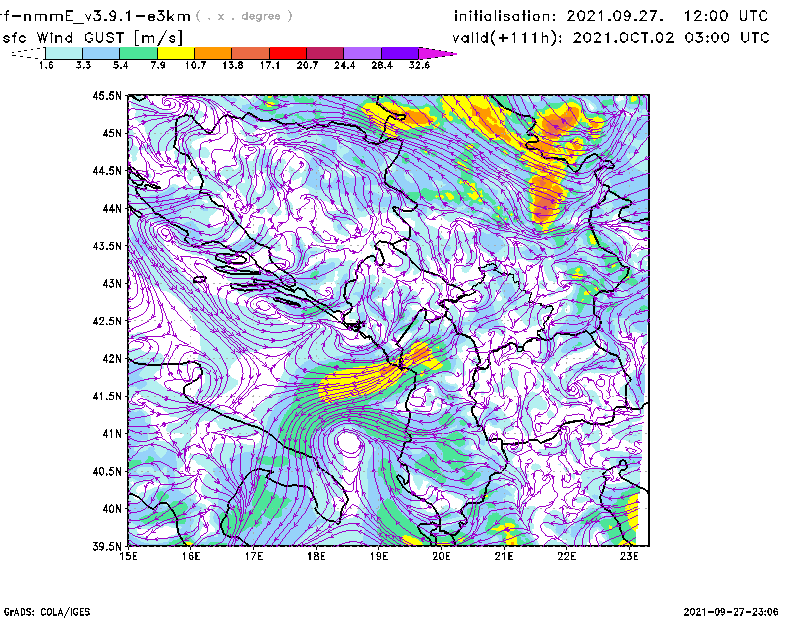The image size is (800, 618).
Task: Click the valid date 2021.OCT.02
Action: pyautogui.click(x=623, y=38)
